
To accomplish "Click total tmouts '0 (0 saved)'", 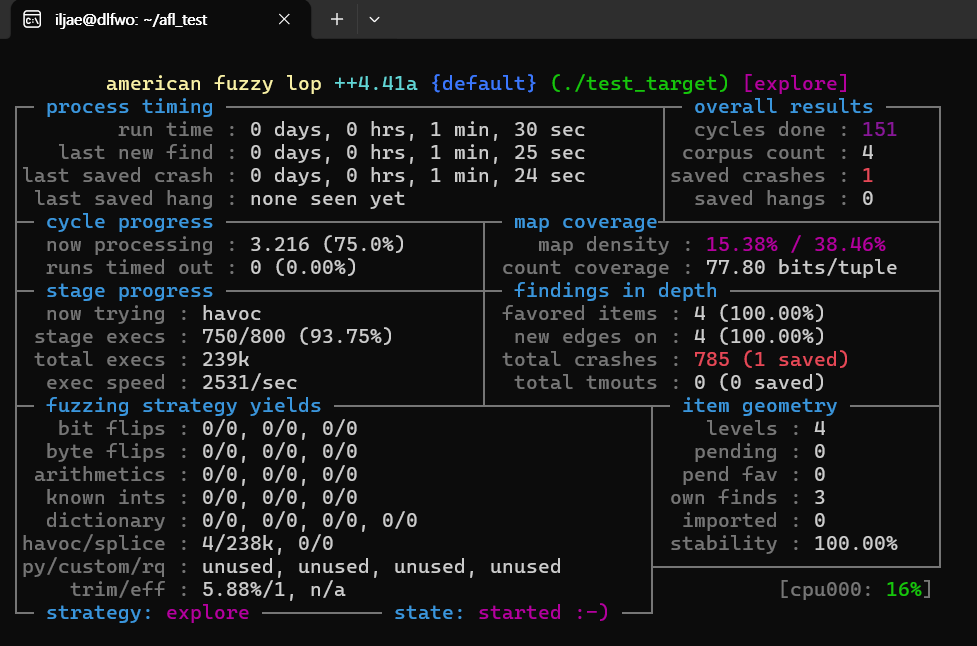I will click(760, 382).
